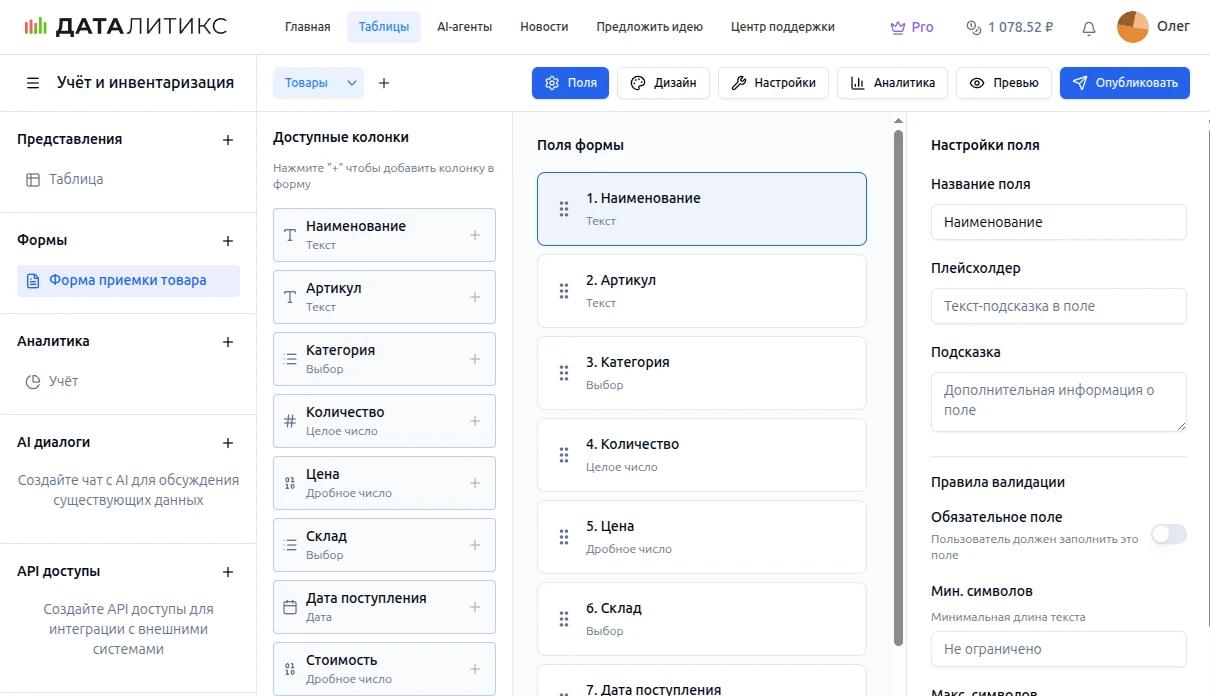1210x696 pixels.
Task: Click the Плейсхолдер input field
Action: (1058, 306)
